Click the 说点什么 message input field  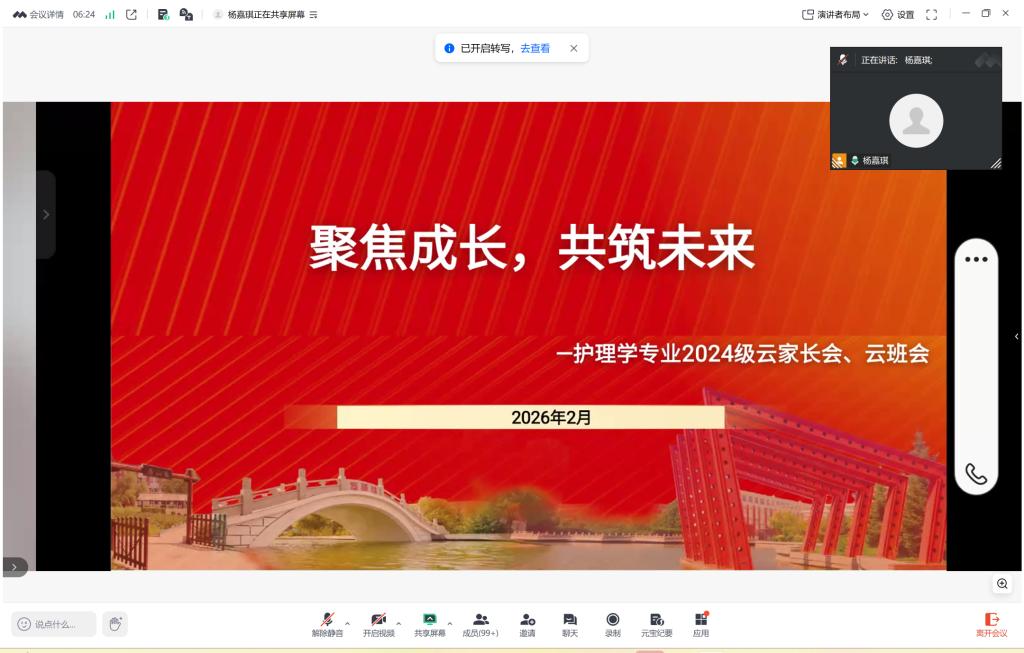(x=55, y=624)
